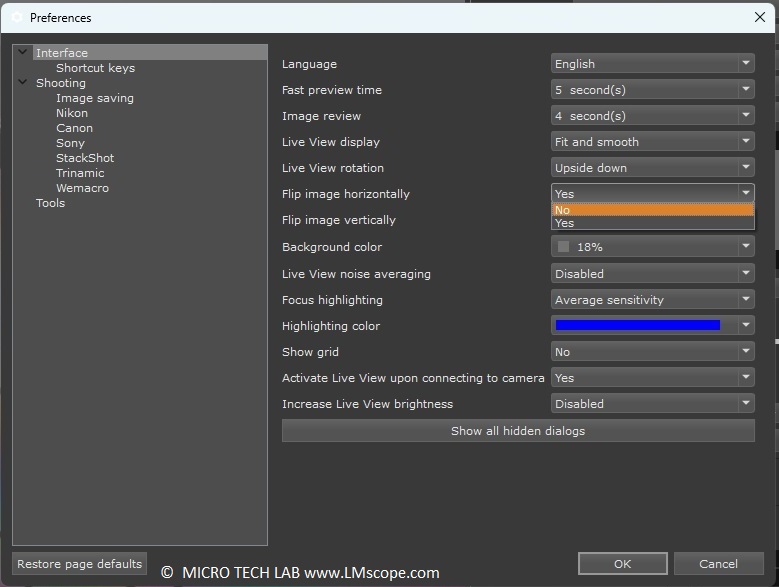Go to the Nikon settings page
The width and height of the screenshot is (779, 587).
(72, 113)
